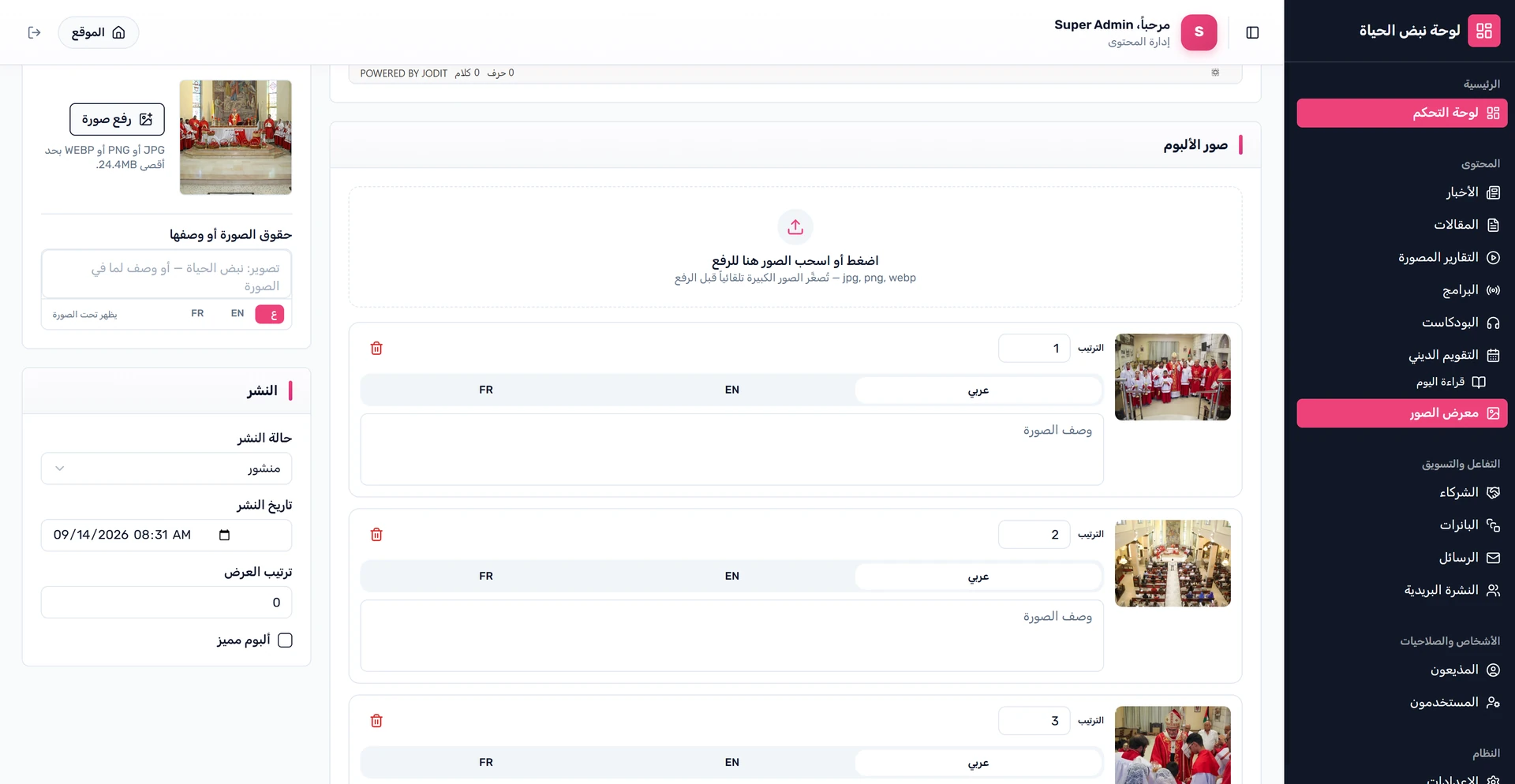Click the logout icon in top bar
1515x784 pixels.
coord(34,32)
